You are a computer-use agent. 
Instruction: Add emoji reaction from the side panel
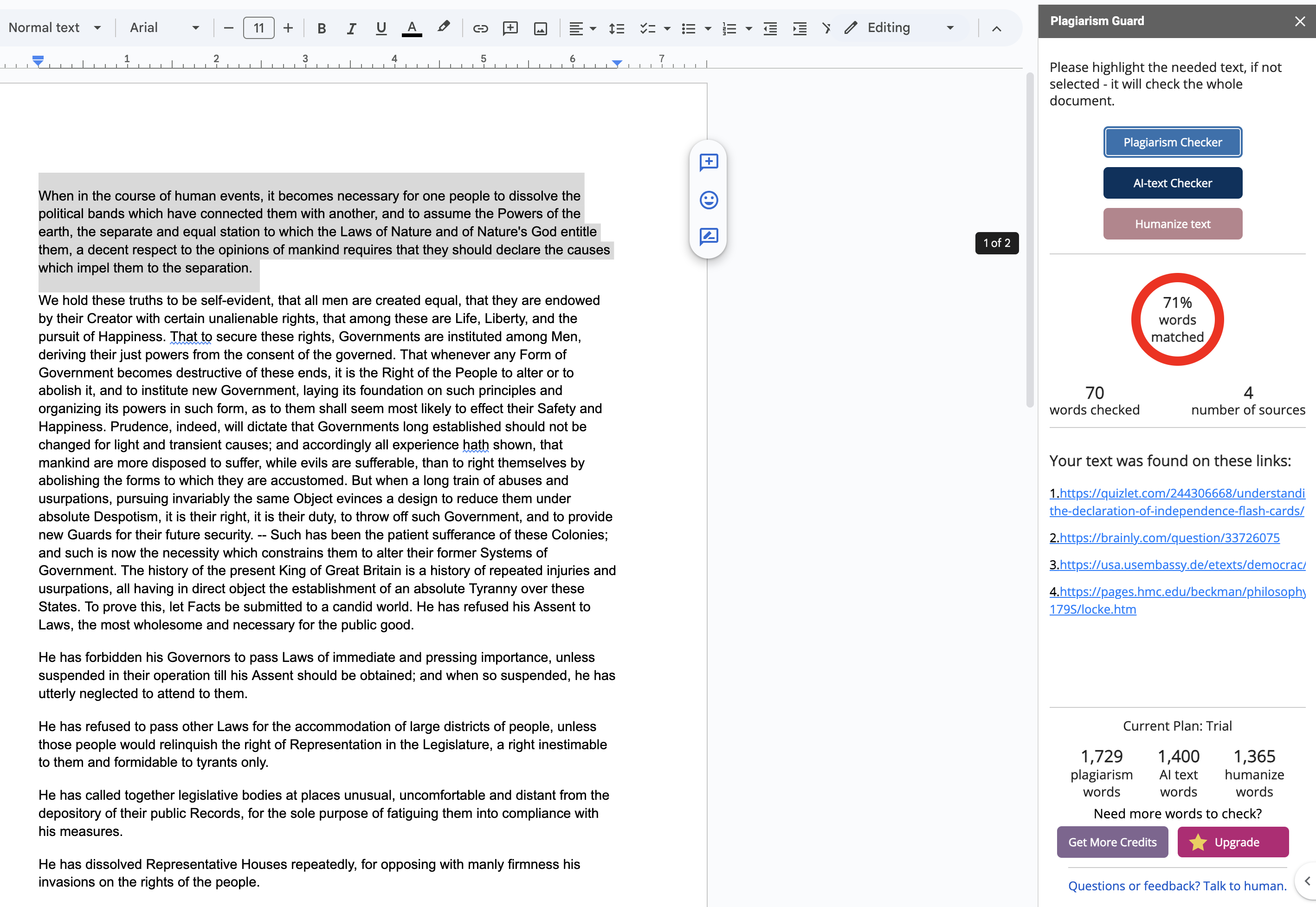(x=708, y=200)
